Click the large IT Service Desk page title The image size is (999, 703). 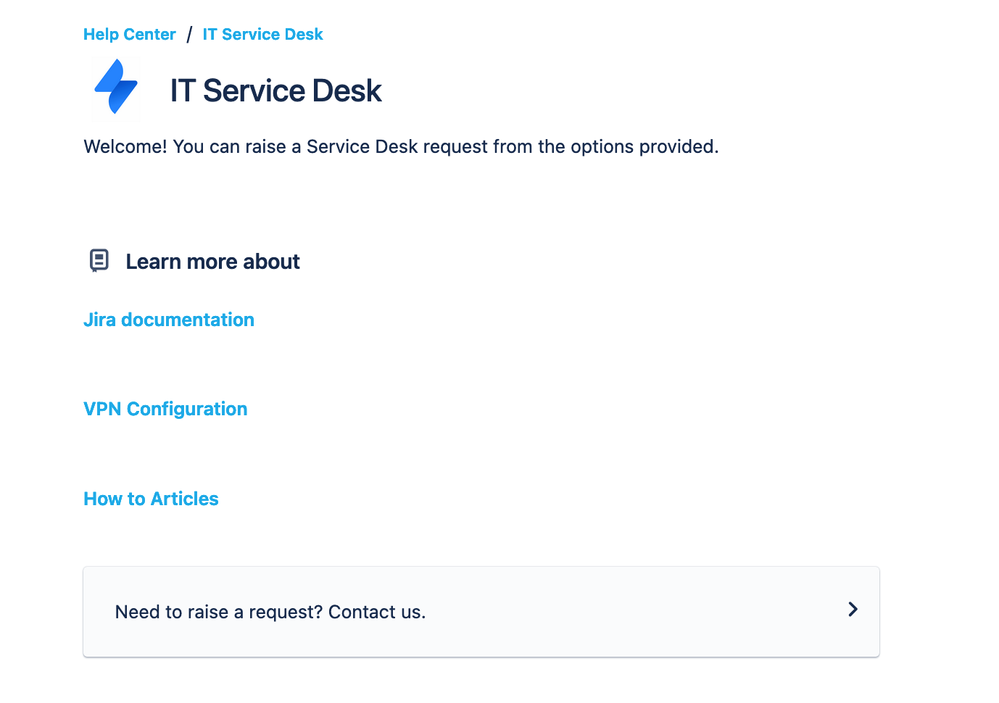click(276, 91)
